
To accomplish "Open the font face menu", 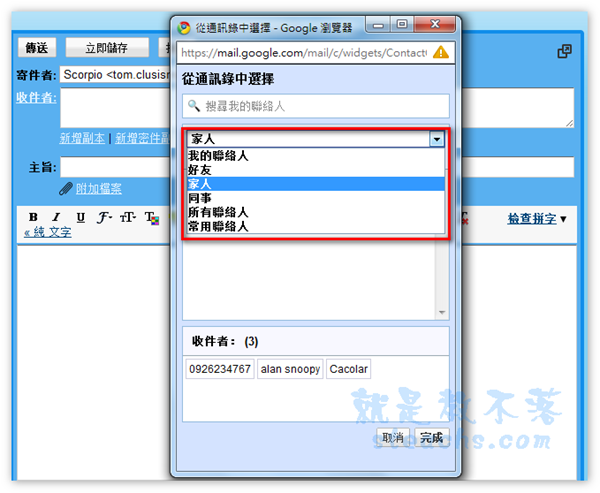I will (104, 217).
